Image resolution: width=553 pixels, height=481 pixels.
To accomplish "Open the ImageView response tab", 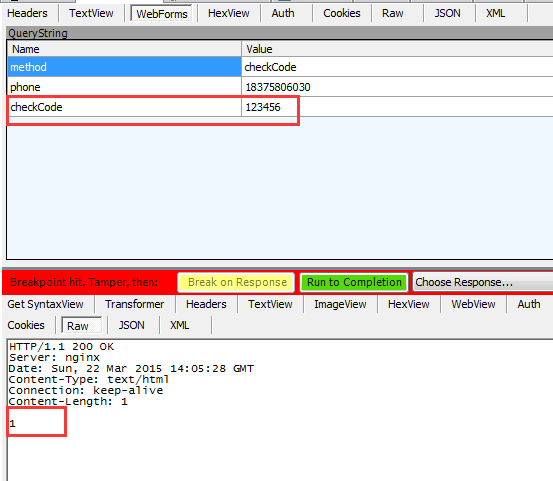I will point(340,304).
